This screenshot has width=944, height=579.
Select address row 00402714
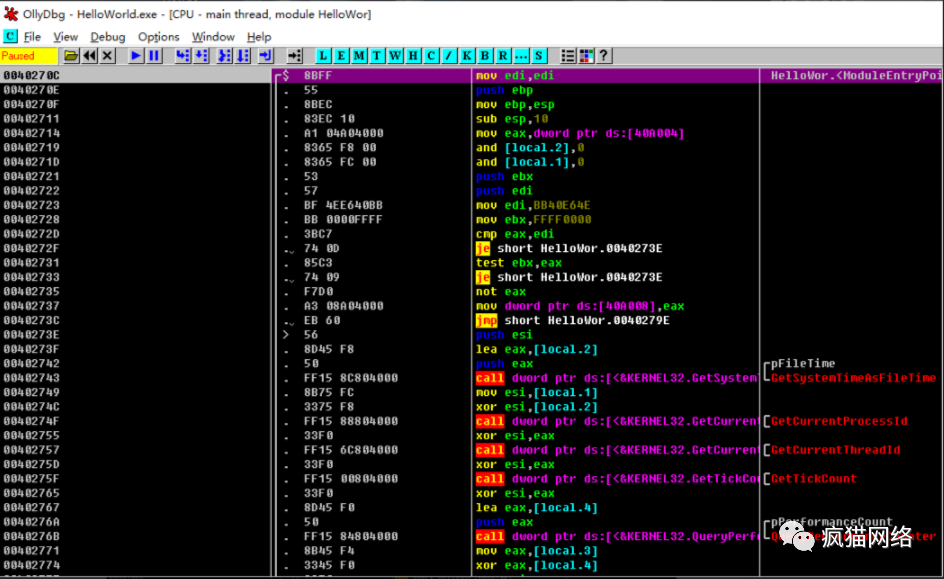click(31, 133)
